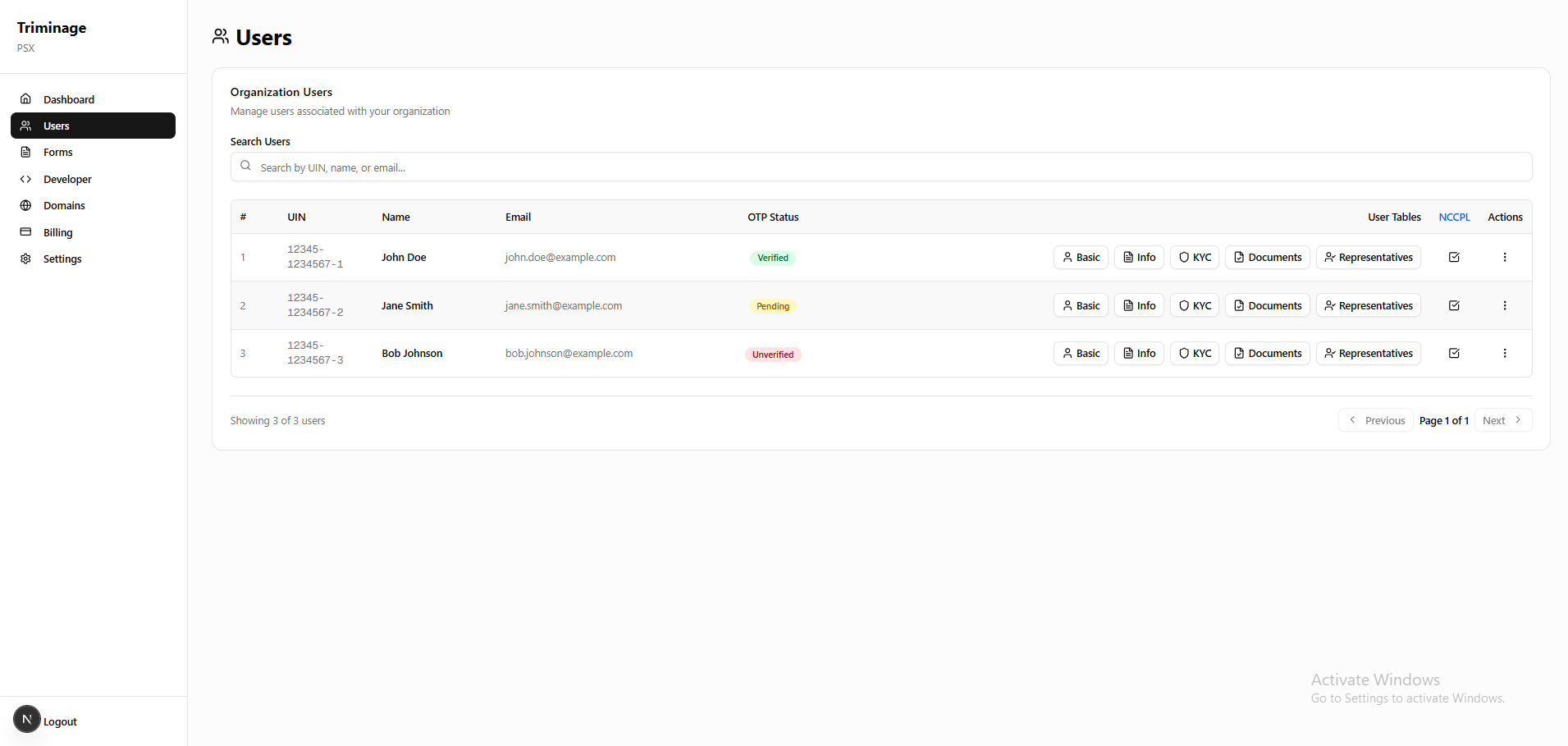Select the Forms section in the sidebar
The width and height of the screenshot is (1568, 746).
coord(57,152)
